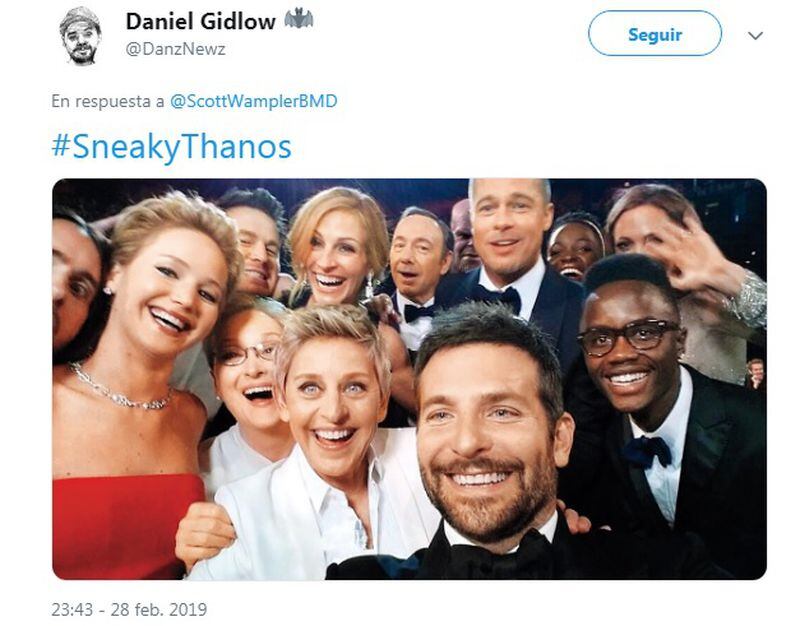Click the 'En respuesta a' reply text
The height and width of the screenshot is (626, 800).
coord(108,102)
